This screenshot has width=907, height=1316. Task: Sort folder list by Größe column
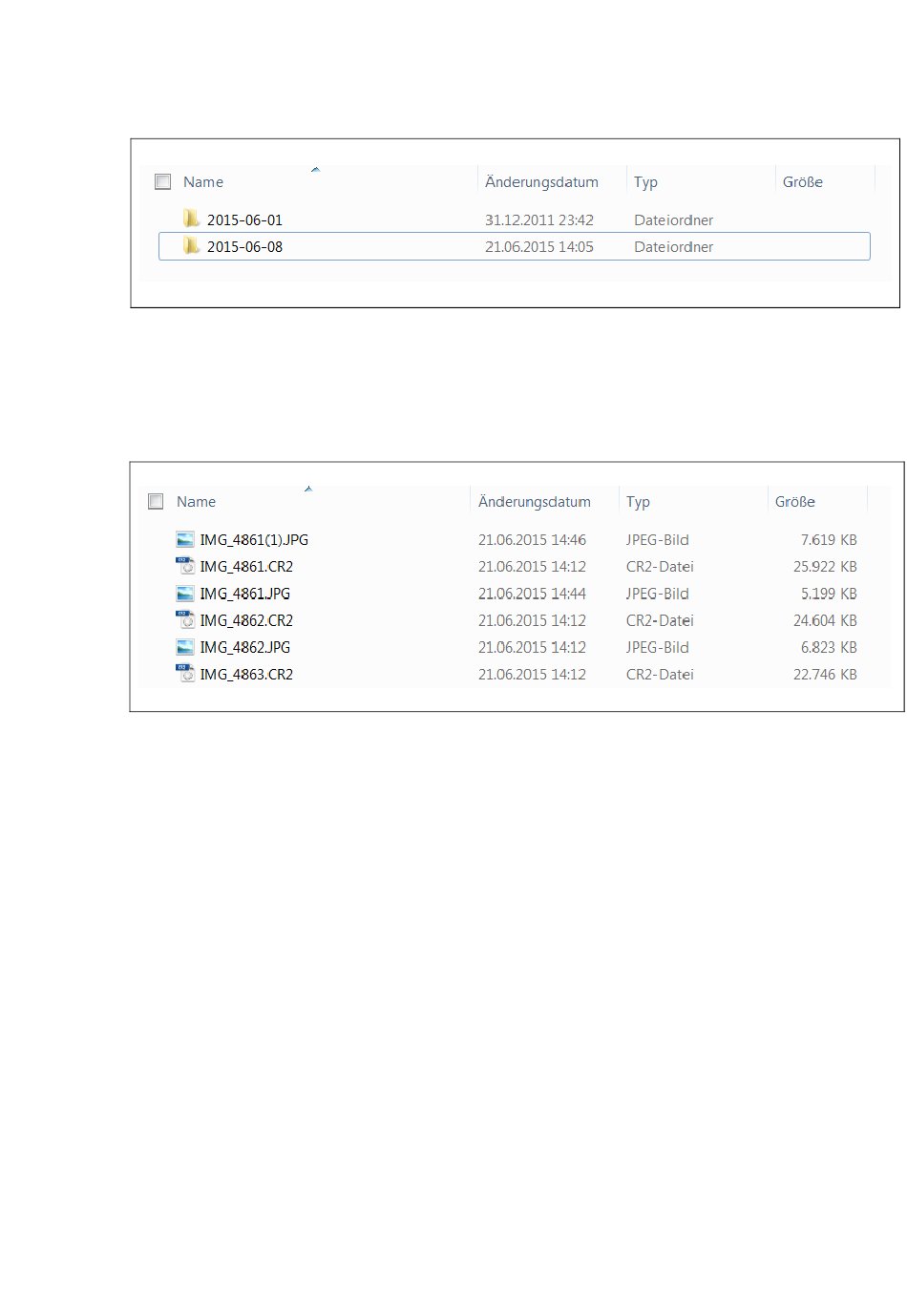pyautogui.click(x=803, y=181)
